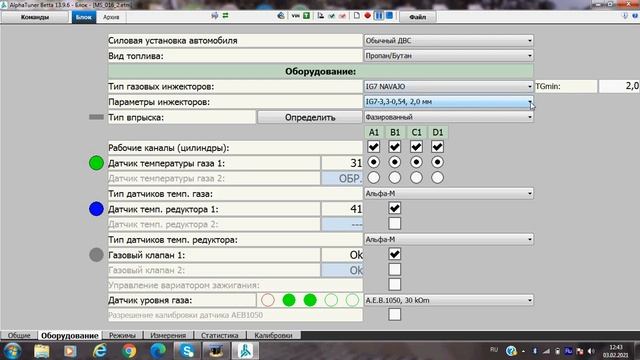The image size is (640, 360).
Task: Launch Google Chrome from taskbar
Action: click(x=129, y=351)
